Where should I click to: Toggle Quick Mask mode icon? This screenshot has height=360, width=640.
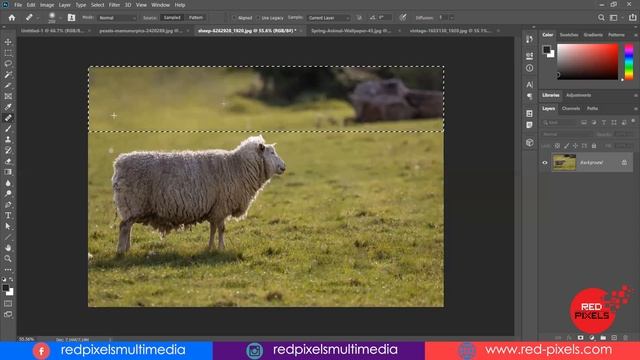pos(8,304)
